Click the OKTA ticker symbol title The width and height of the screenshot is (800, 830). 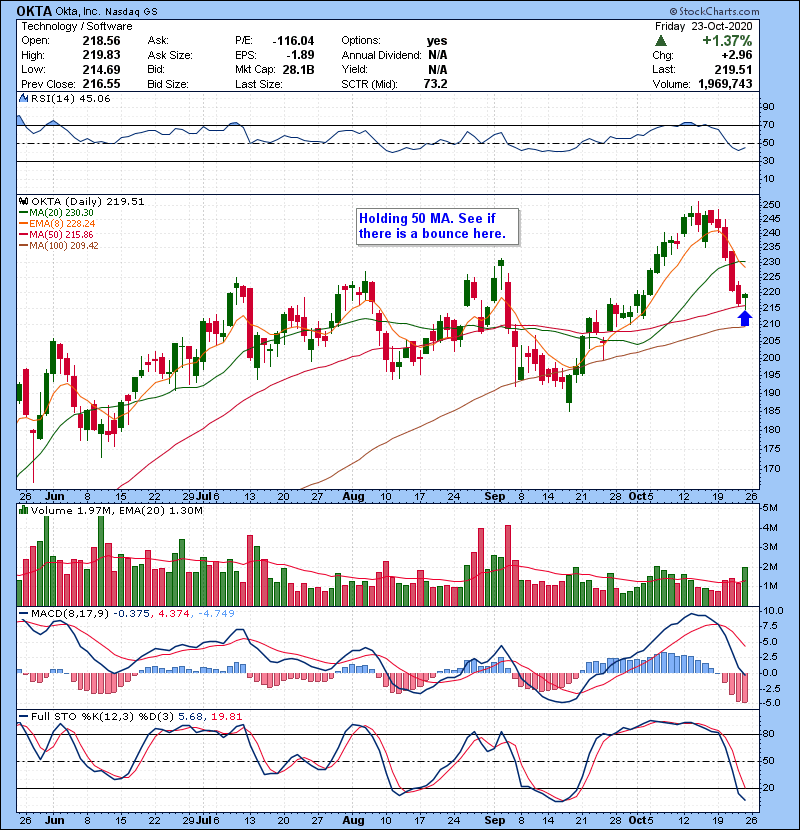pyautogui.click(x=38, y=9)
